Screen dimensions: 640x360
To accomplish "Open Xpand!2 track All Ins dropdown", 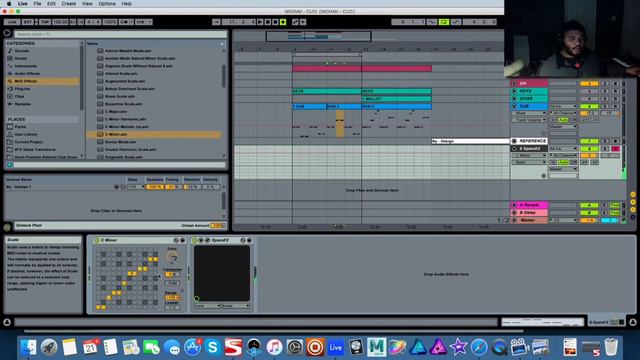I will (x=563, y=149).
